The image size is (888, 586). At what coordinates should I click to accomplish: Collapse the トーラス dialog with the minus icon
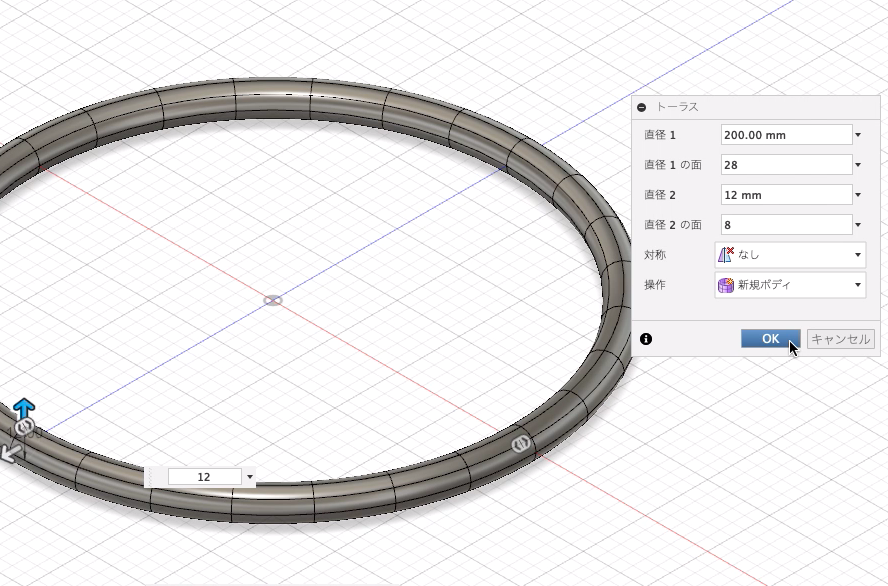[642, 107]
